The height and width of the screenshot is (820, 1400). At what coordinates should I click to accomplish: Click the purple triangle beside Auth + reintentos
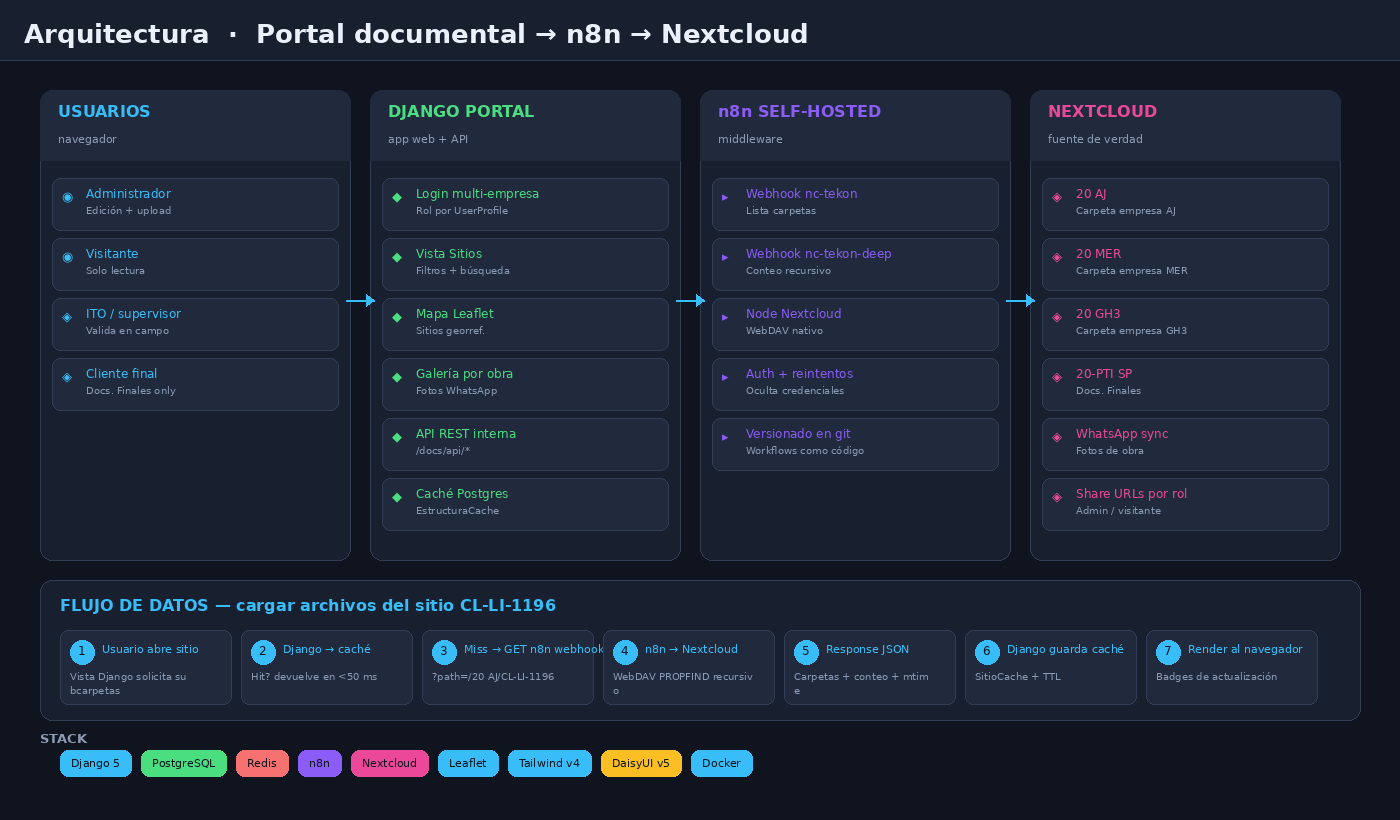tap(726, 377)
